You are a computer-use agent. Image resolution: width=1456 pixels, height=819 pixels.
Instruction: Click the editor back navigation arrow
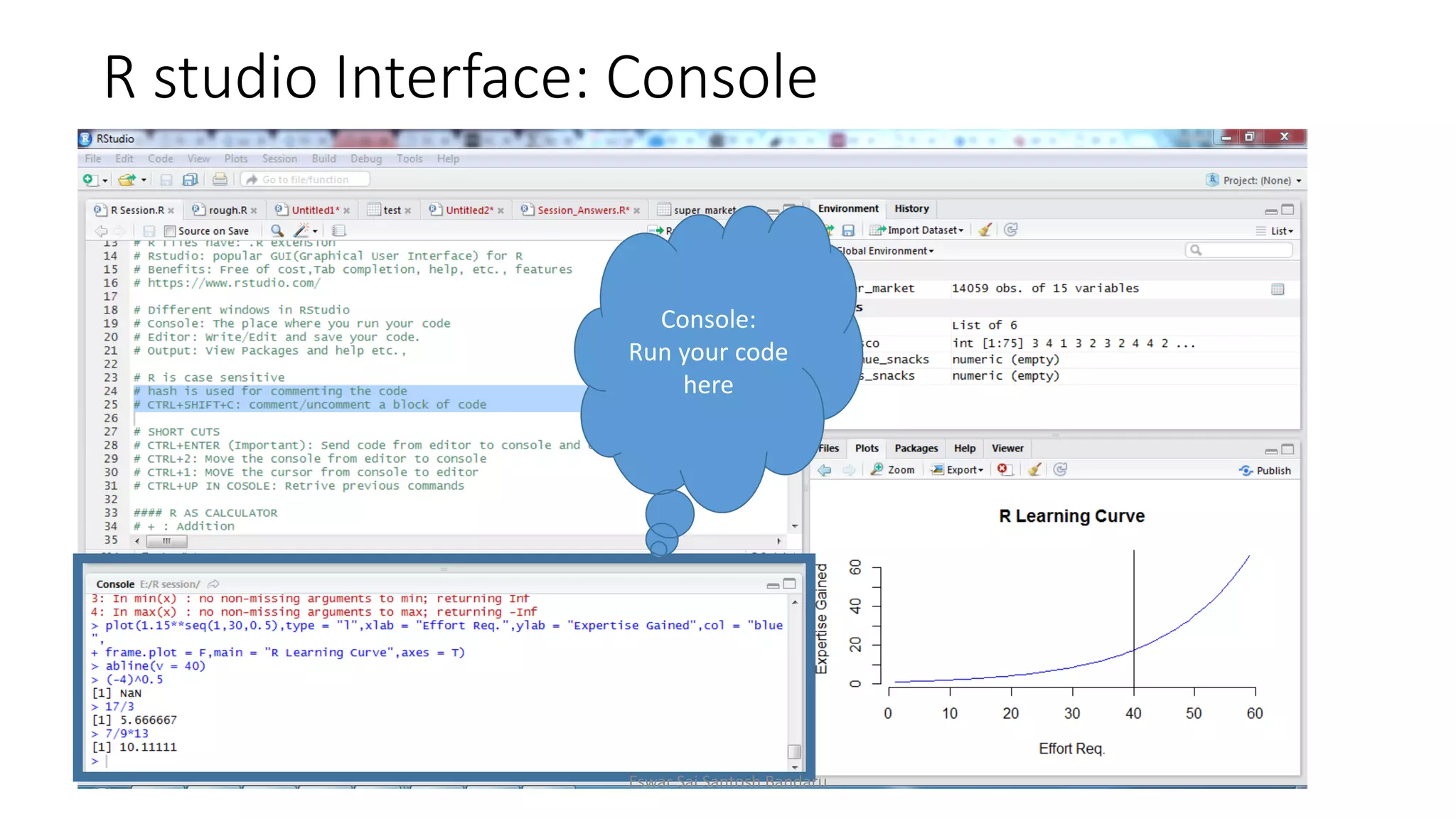[102, 231]
